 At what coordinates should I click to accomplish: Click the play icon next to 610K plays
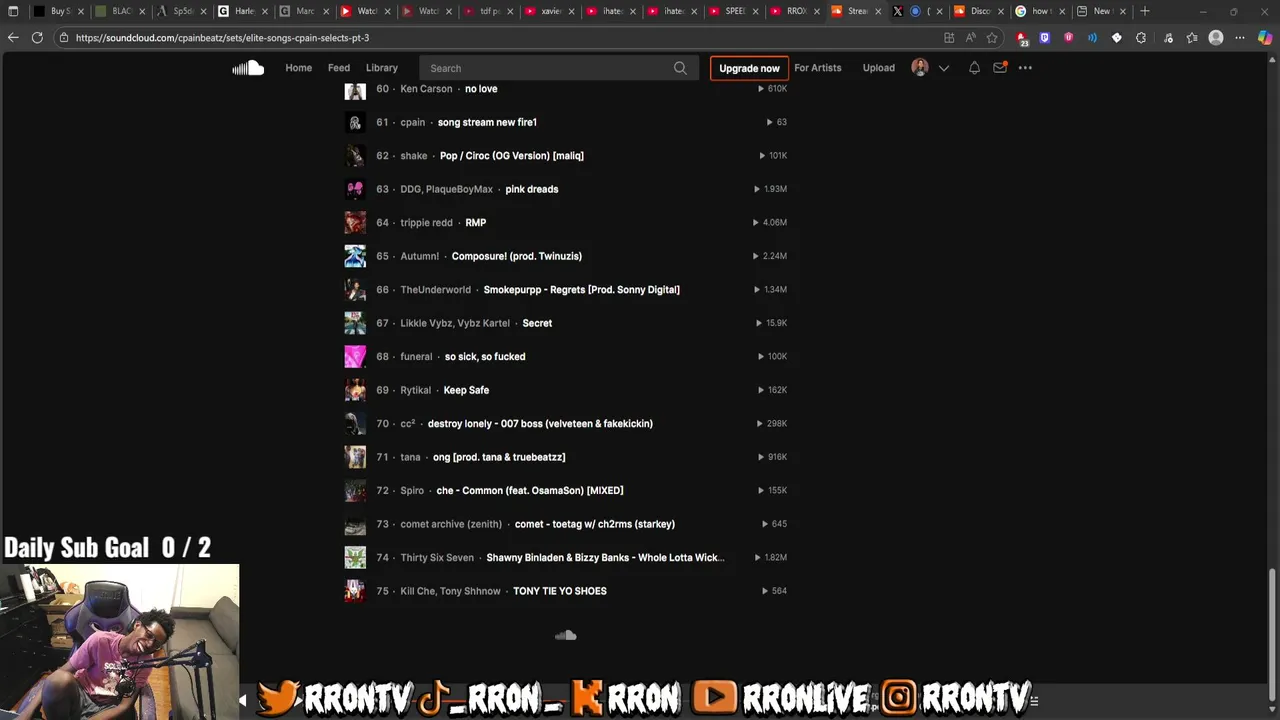tap(761, 89)
